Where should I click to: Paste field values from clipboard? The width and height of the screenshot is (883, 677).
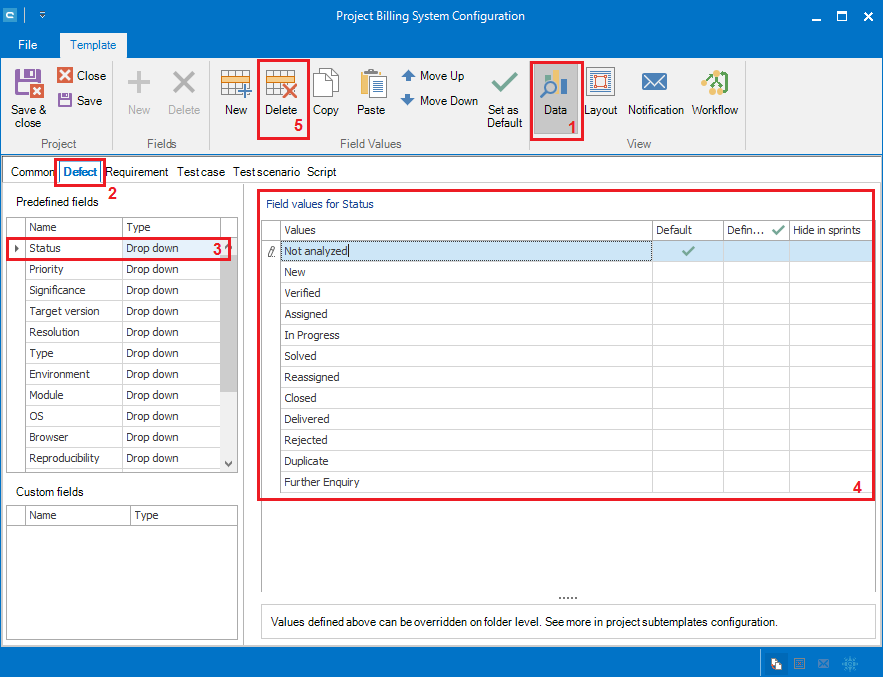pyautogui.click(x=371, y=86)
